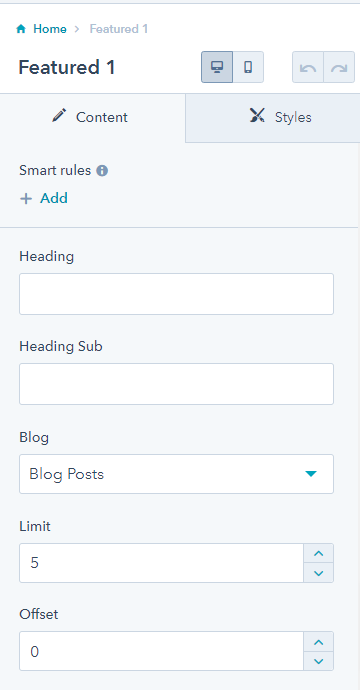360x690 pixels.
Task: Click the Home house icon in breadcrumb
Action: pyautogui.click(x=21, y=29)
